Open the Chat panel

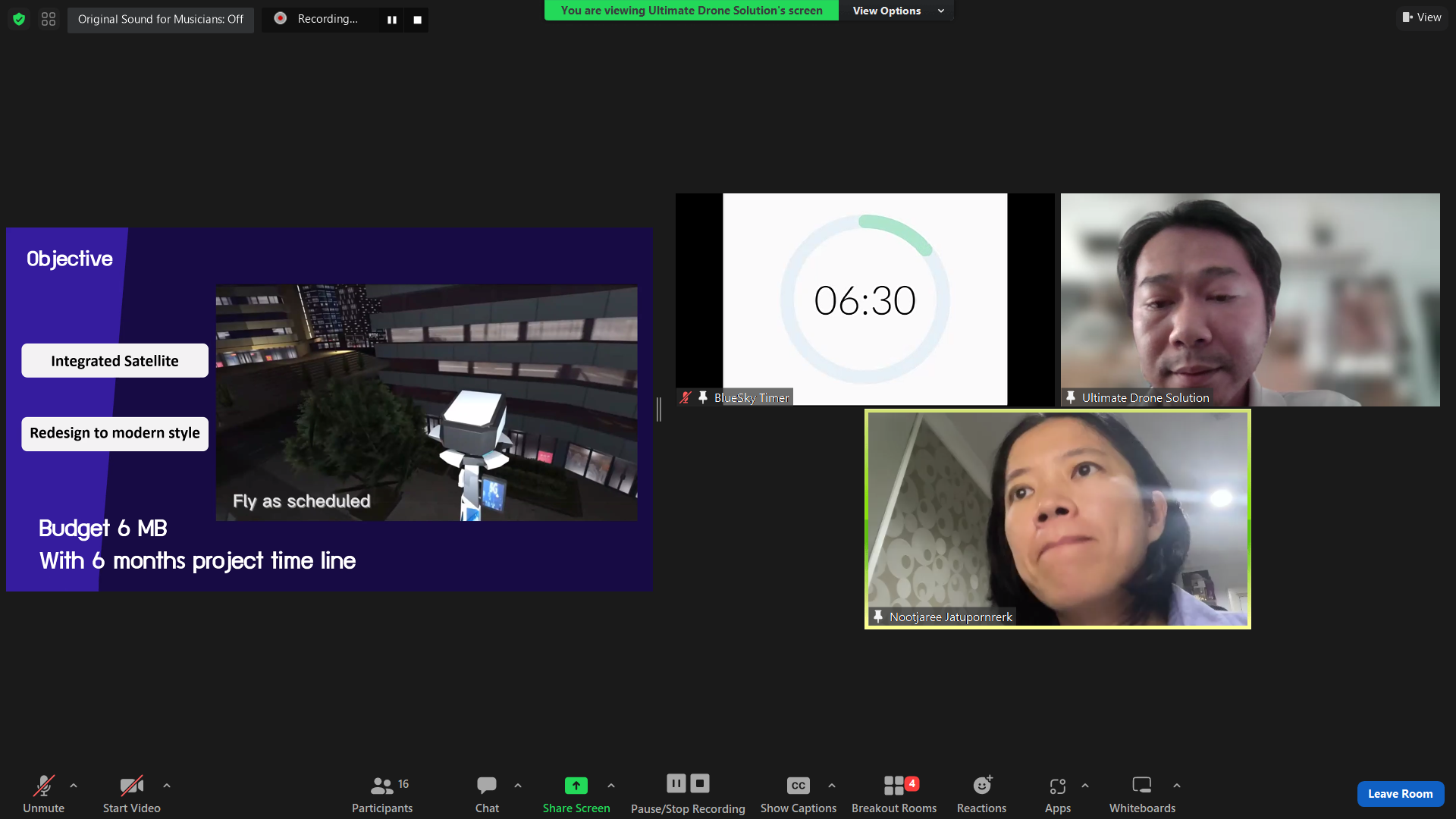487,793
